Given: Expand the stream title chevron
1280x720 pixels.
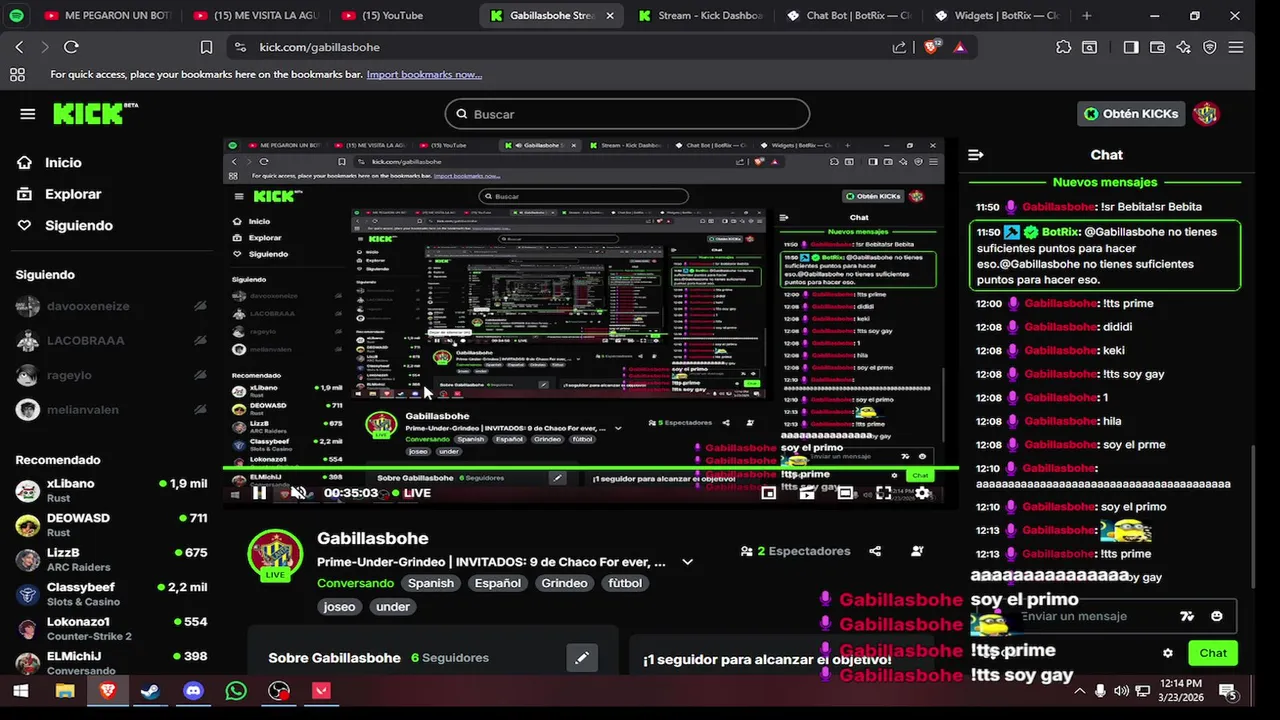Looking at the screenshot, I should 687,562.
